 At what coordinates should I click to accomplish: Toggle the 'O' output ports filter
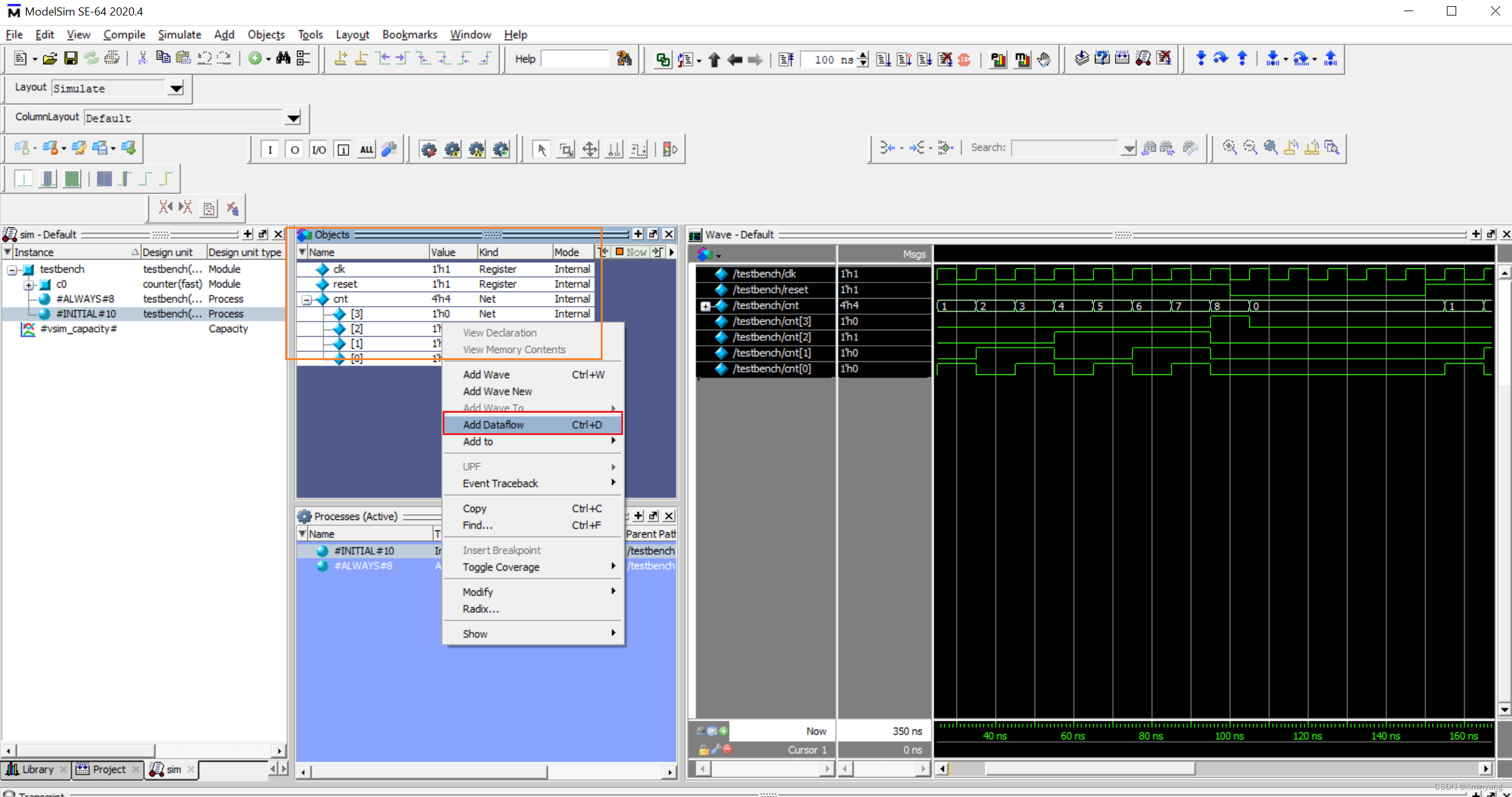point(294,149)
